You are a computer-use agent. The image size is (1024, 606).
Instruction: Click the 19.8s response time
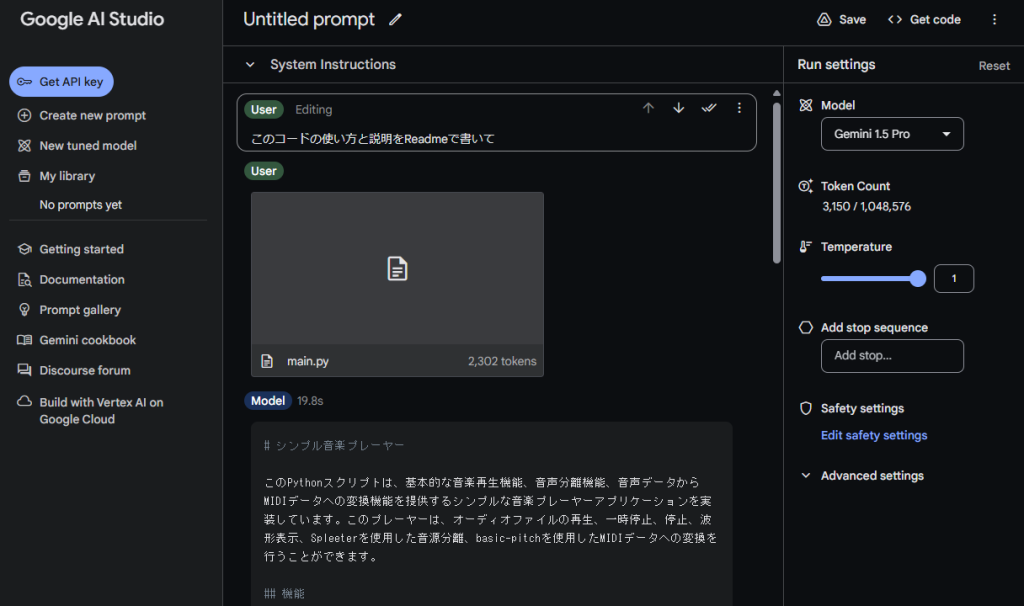pos(310,401)
